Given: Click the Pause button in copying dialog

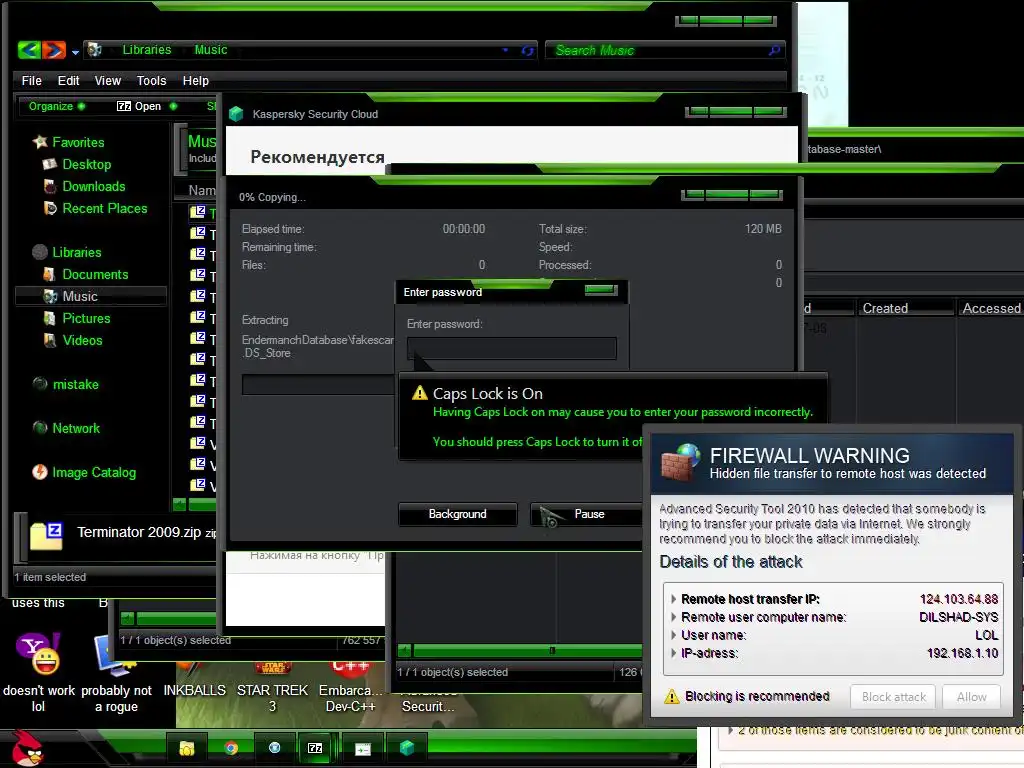Looking at the screenshot, I should tap(586, 514).
